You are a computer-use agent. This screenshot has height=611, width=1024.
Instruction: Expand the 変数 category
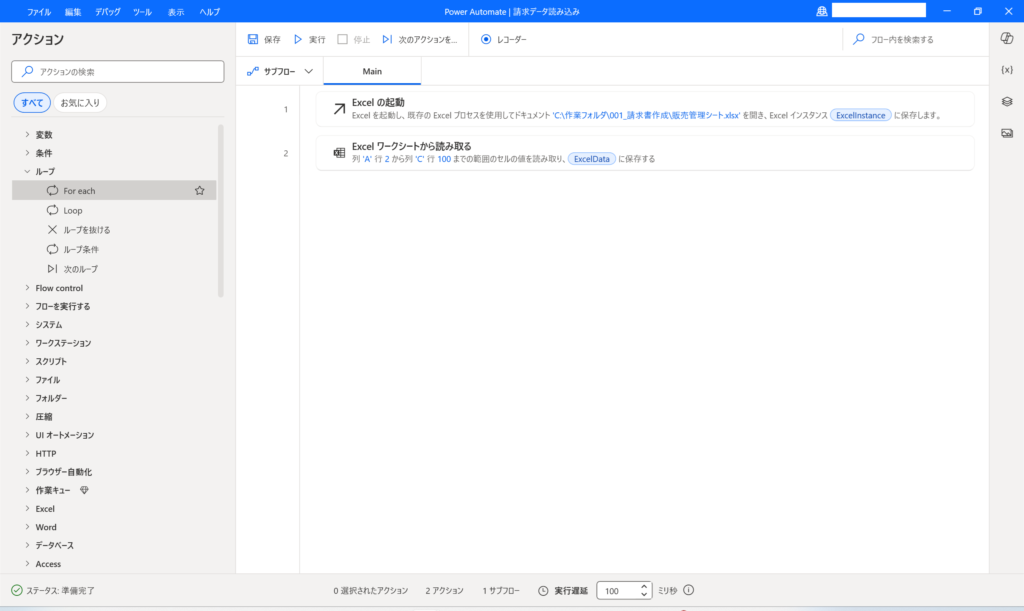point(27,134)
